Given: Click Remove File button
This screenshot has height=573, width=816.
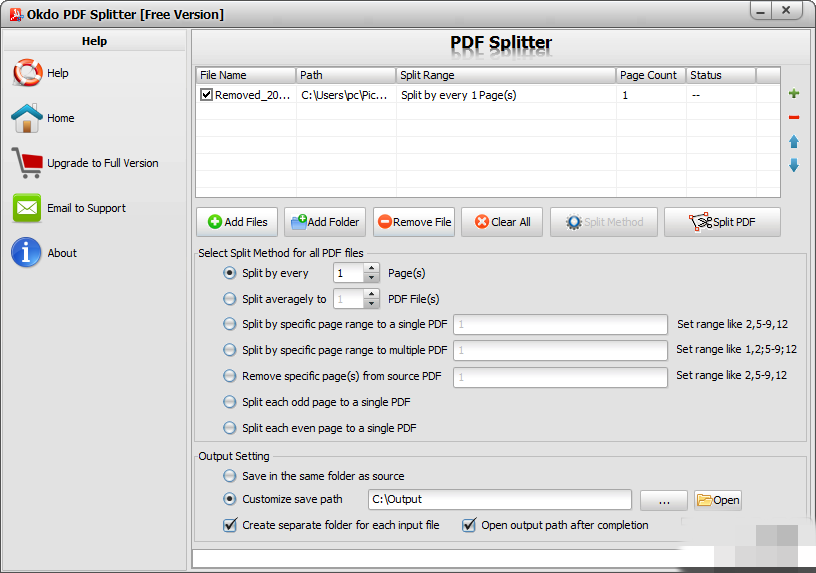Looking at the screenshot, I should point(414,222).
